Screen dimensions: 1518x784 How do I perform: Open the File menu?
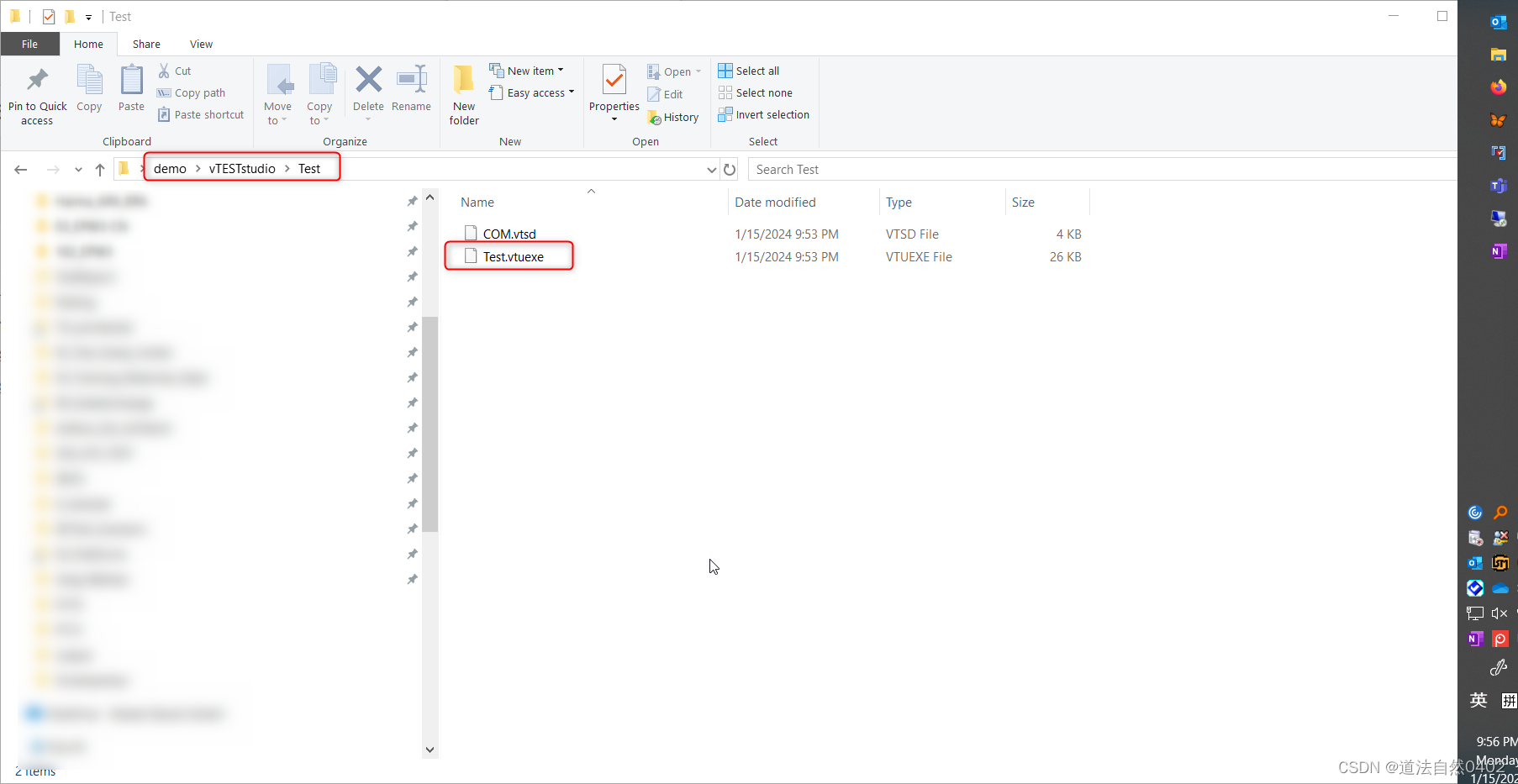[29, 44]
